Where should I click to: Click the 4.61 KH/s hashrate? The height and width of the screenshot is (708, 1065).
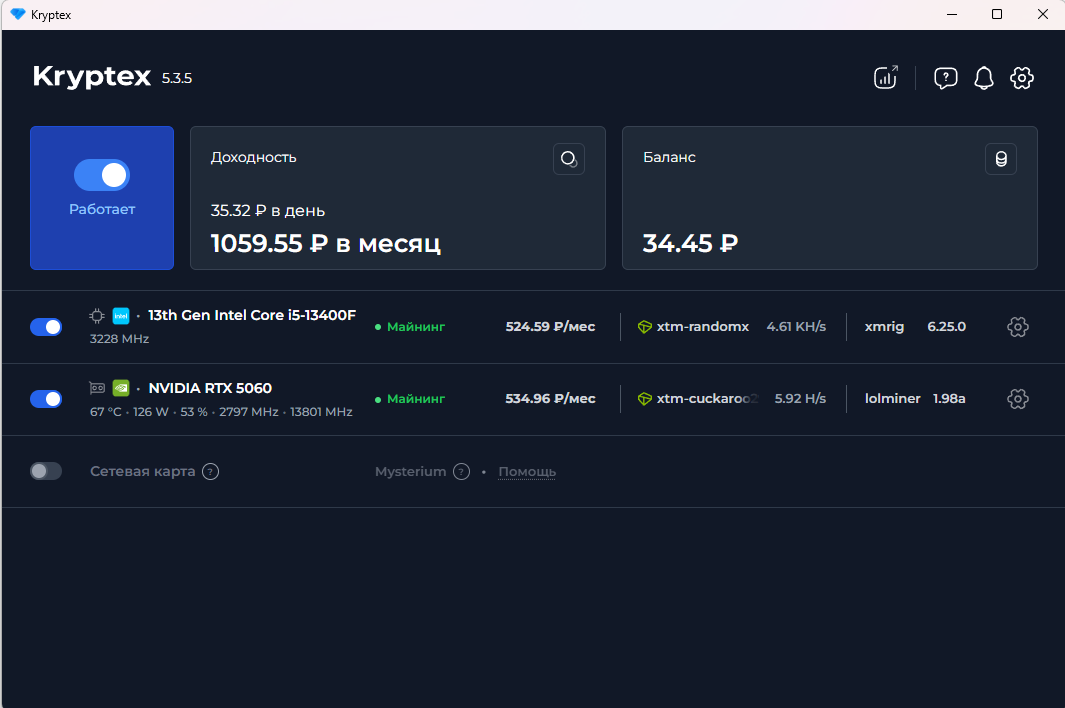796,327
